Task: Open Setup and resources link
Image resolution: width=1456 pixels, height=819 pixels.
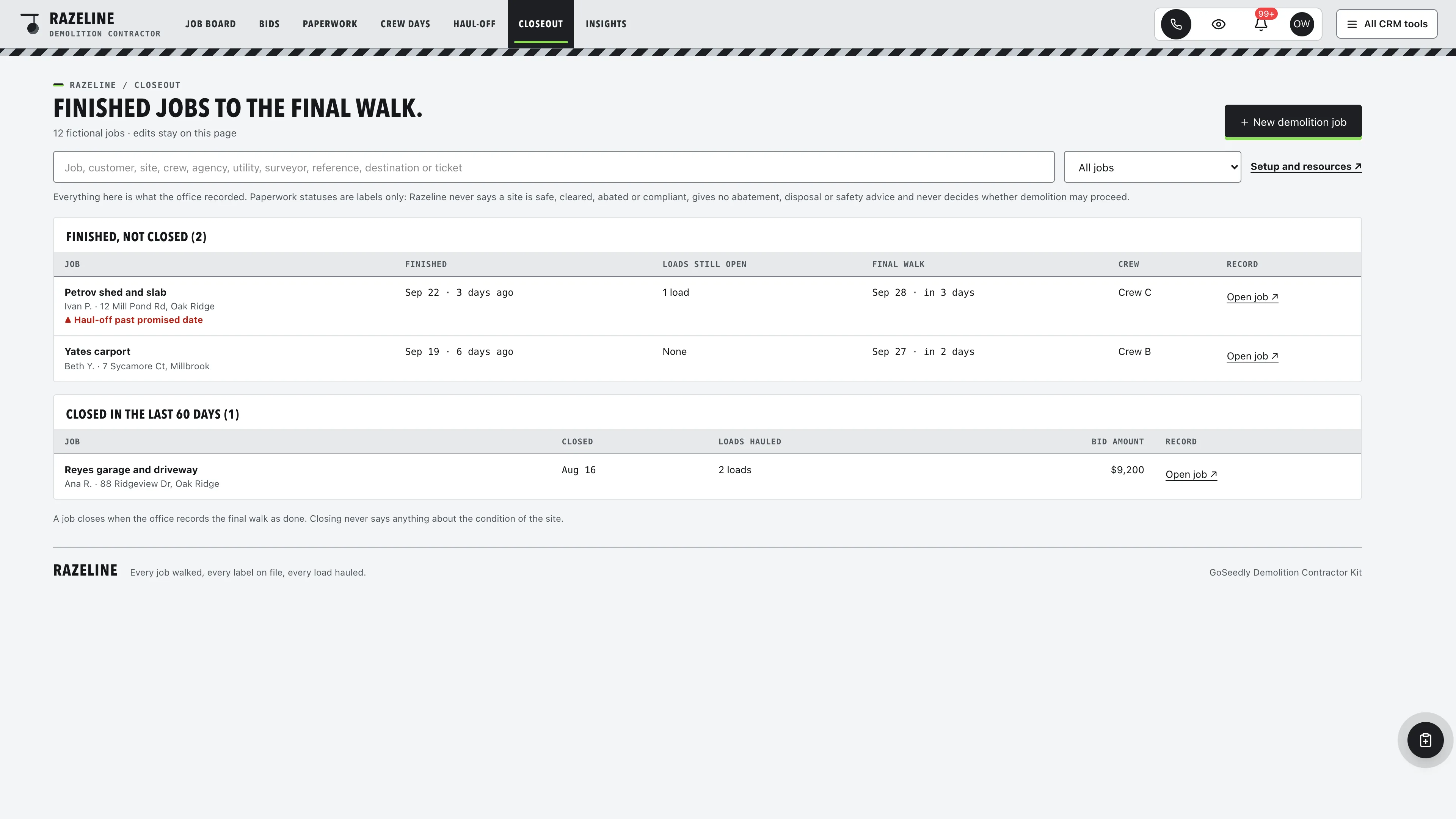Action: tap(1305, 167)
